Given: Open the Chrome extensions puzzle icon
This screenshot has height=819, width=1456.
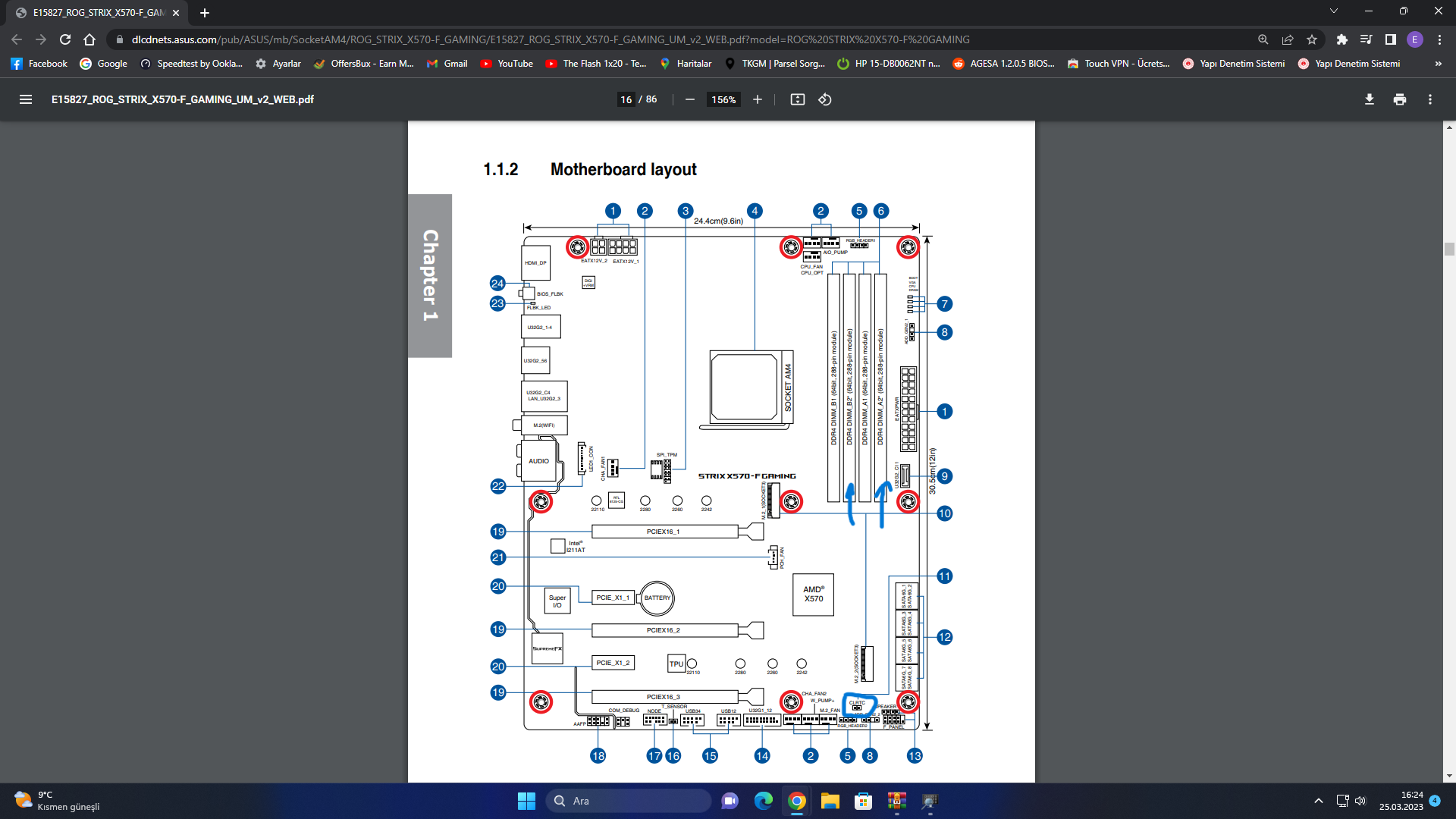Looking at the screenshot, I should point(1341,39).
